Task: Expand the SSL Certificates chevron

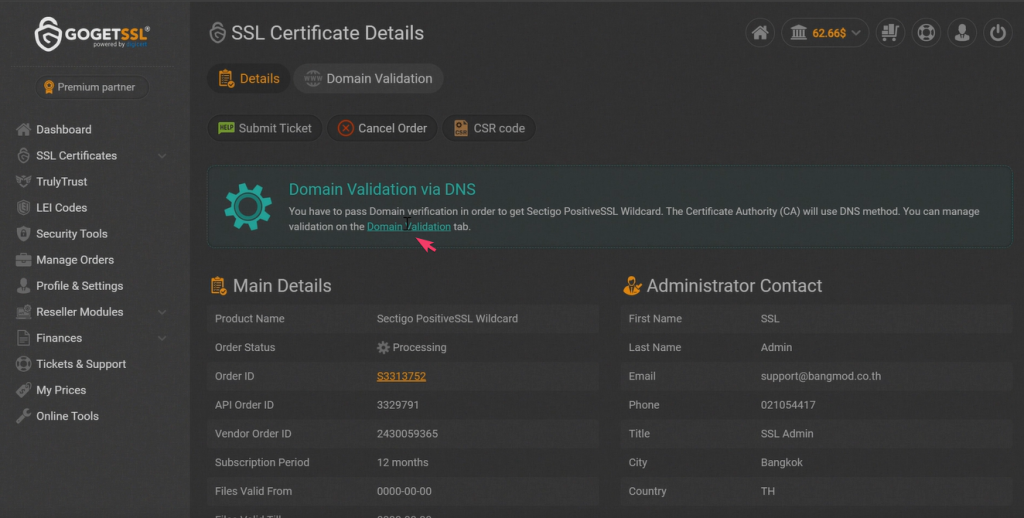Action: coord(162,155)
